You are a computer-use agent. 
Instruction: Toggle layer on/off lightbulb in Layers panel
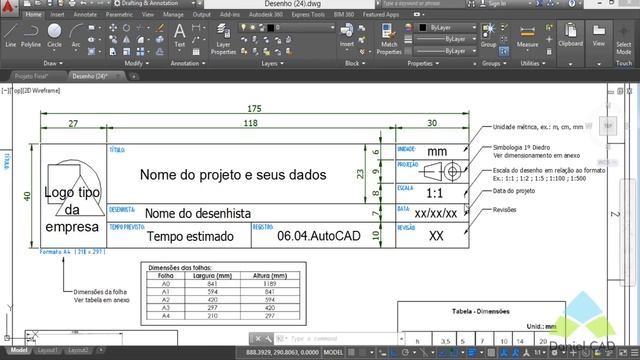(x=244, y=27)
